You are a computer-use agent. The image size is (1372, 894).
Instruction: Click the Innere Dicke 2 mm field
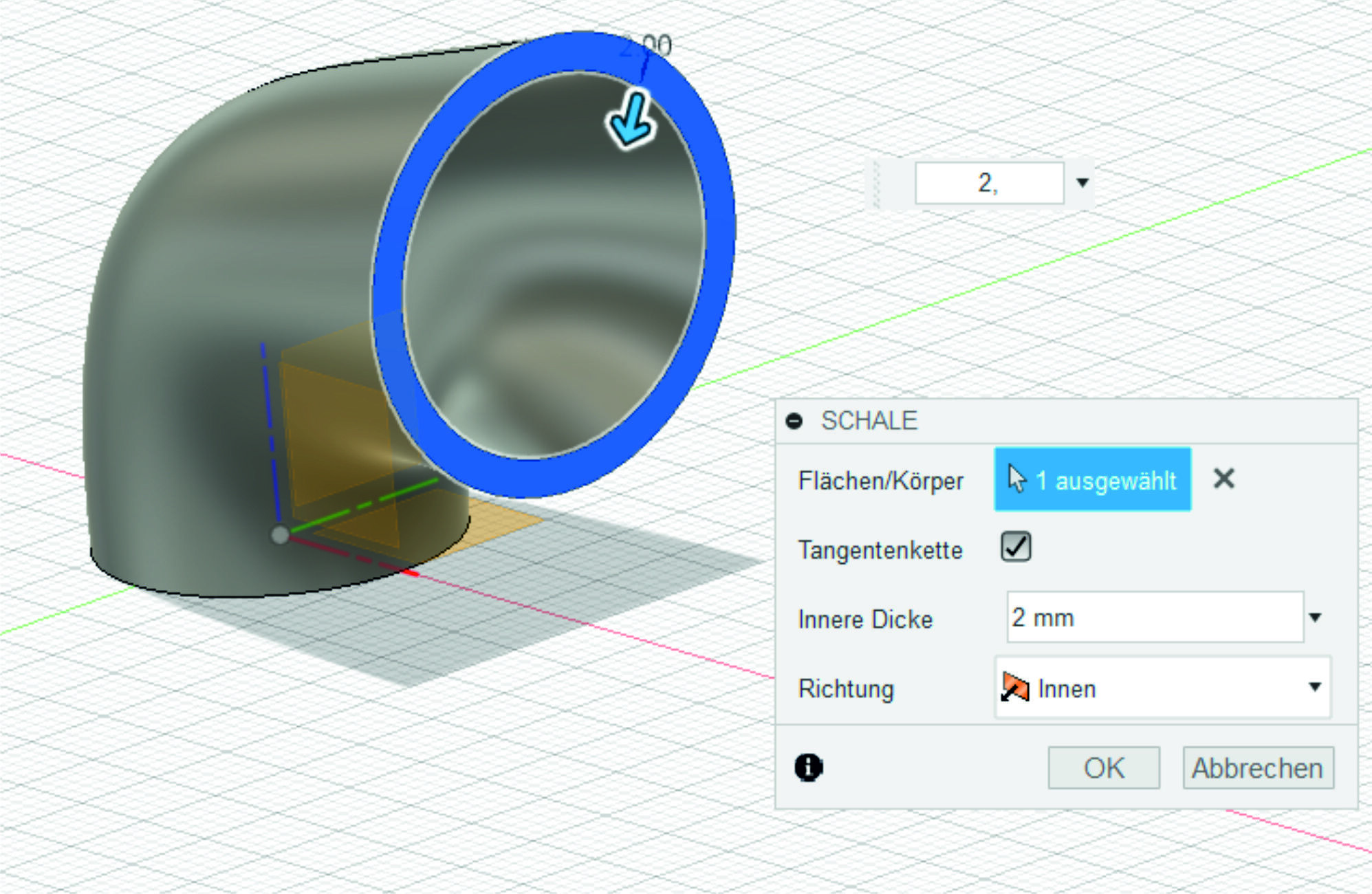tap(1154, 618)
